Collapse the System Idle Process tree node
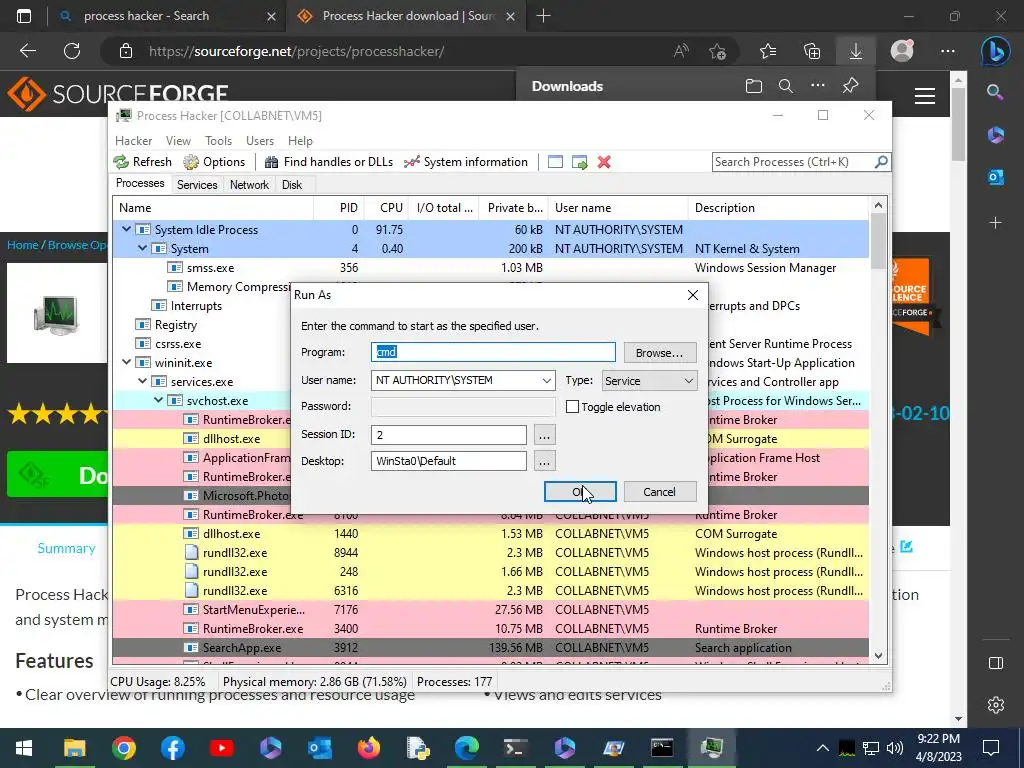 [x=126, y=229]
